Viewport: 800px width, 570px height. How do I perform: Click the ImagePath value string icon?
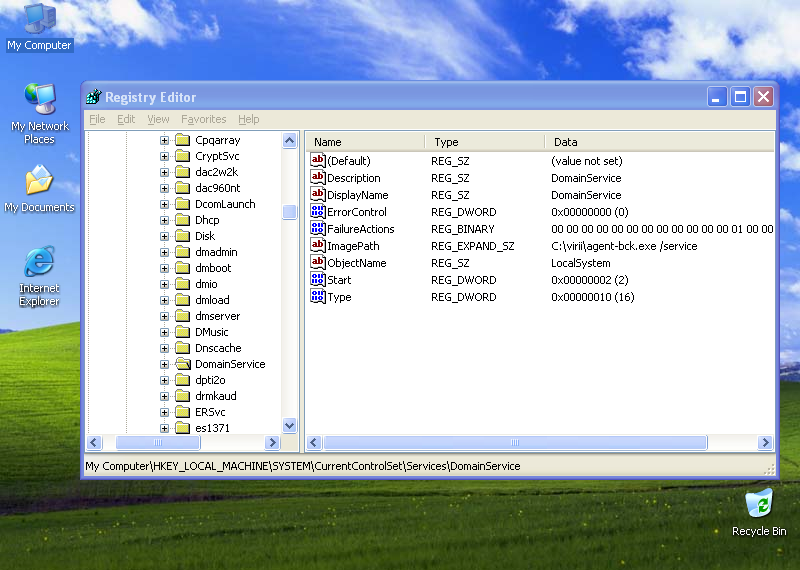coord(317,245)
